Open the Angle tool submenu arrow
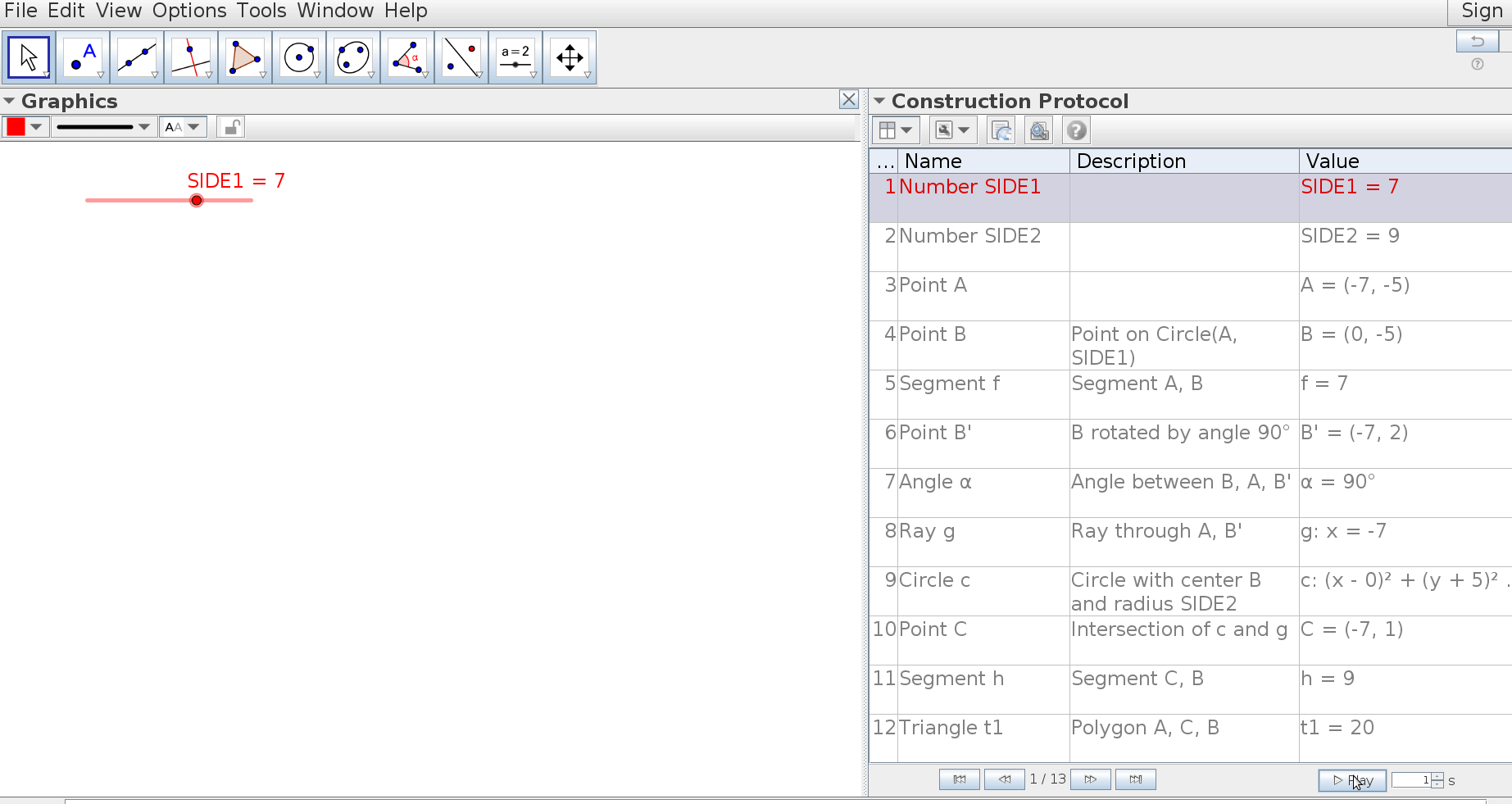1512x804 pixels. pos(425,75)
